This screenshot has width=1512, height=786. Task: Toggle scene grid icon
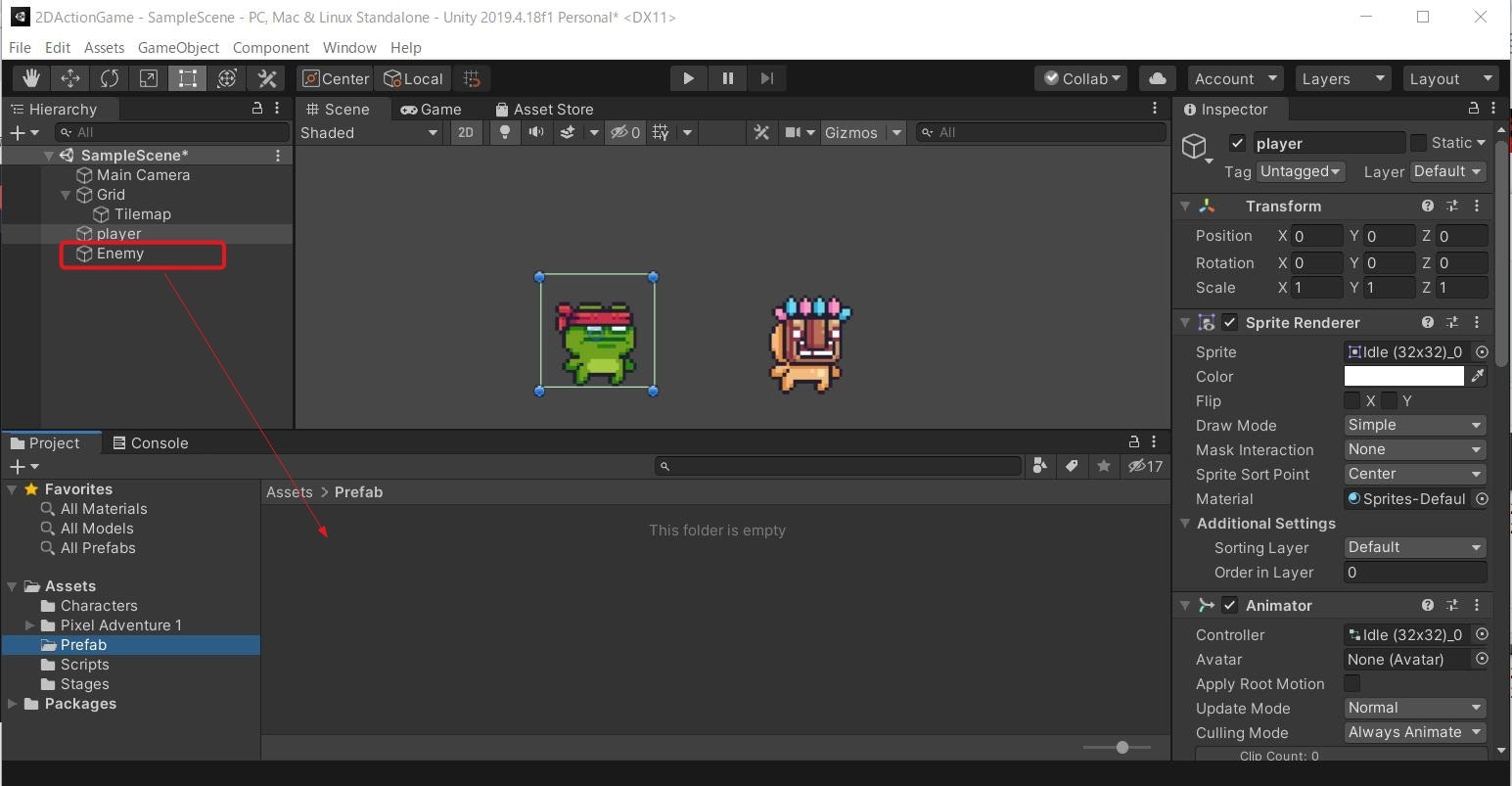pyautogui.click(x=662, y=132)
